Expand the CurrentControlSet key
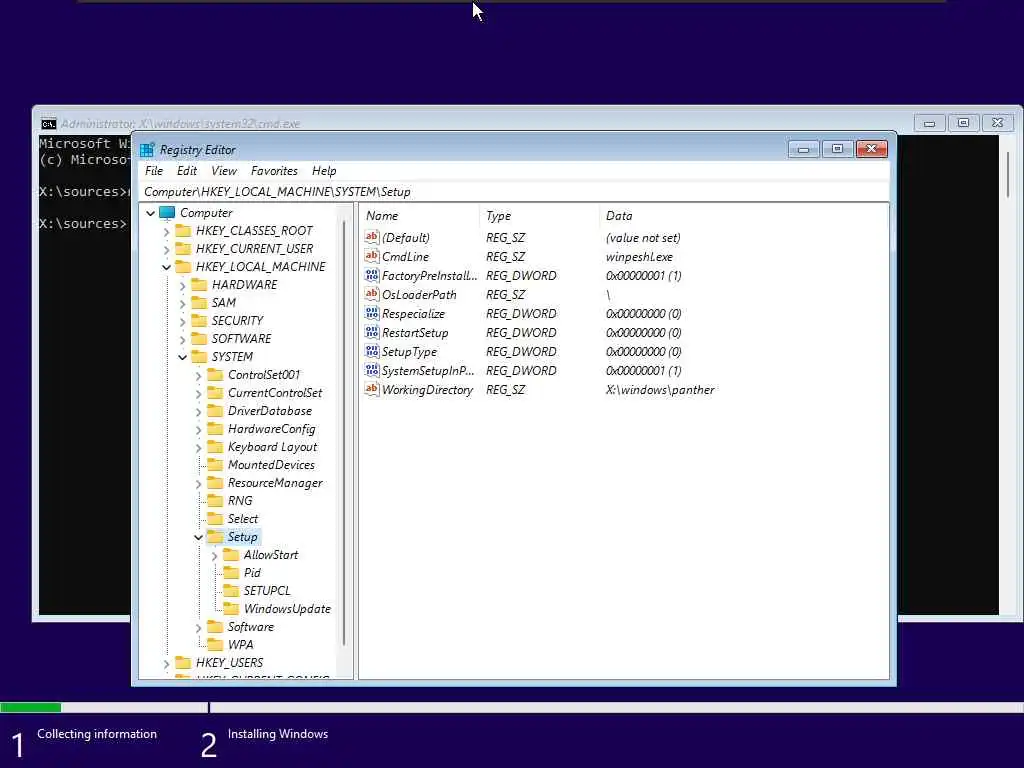 (199, 393)
